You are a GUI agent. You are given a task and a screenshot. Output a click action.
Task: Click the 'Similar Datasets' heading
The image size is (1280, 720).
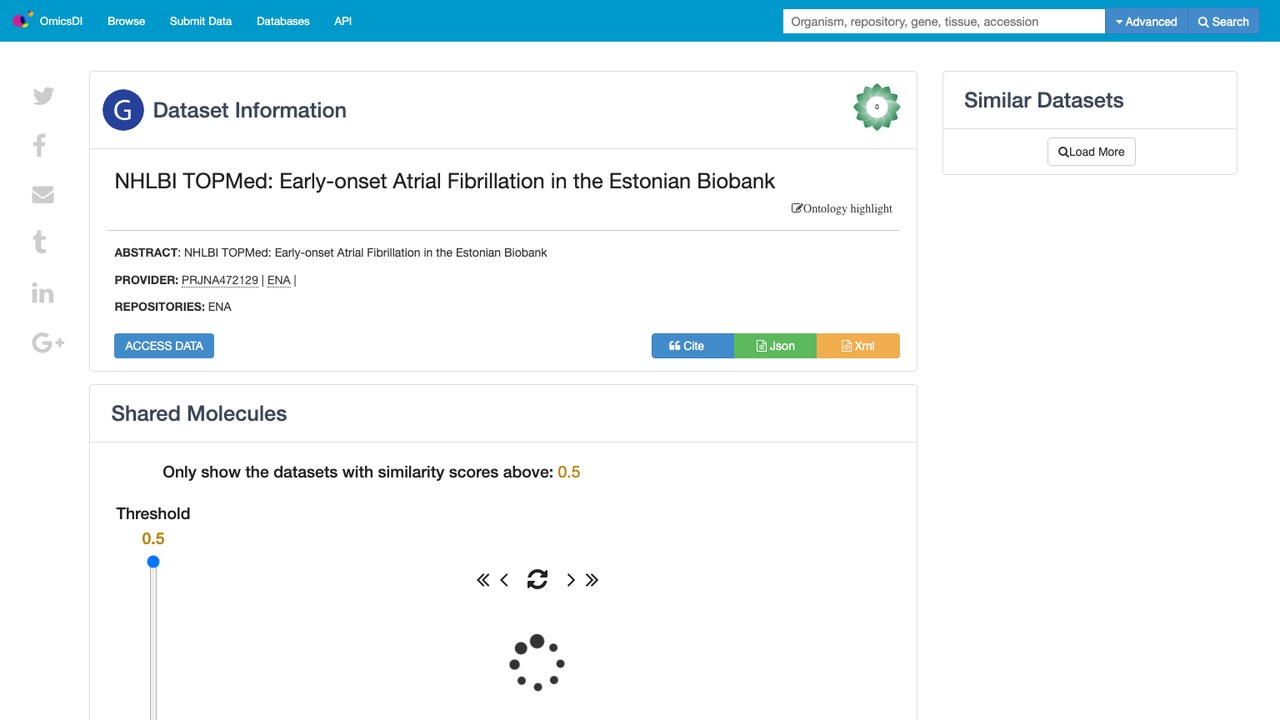(x=1044, y=100)
